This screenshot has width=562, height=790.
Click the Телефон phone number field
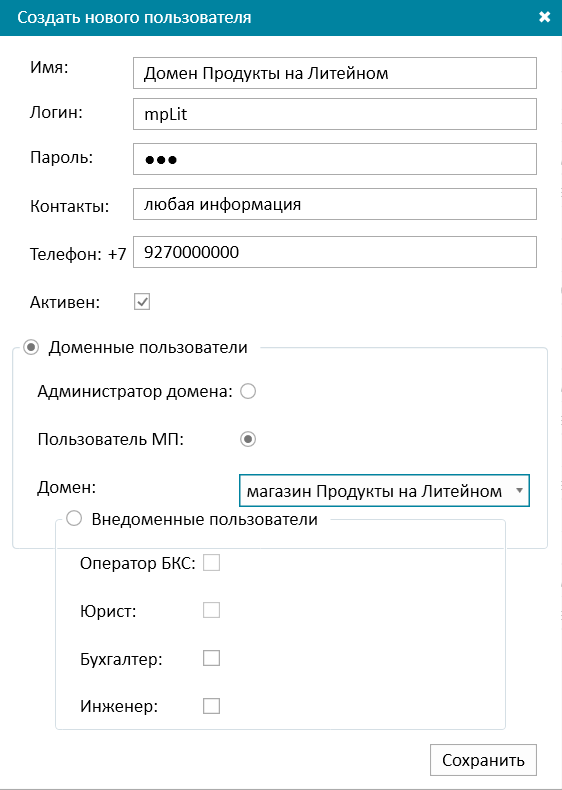click(335, 252)
